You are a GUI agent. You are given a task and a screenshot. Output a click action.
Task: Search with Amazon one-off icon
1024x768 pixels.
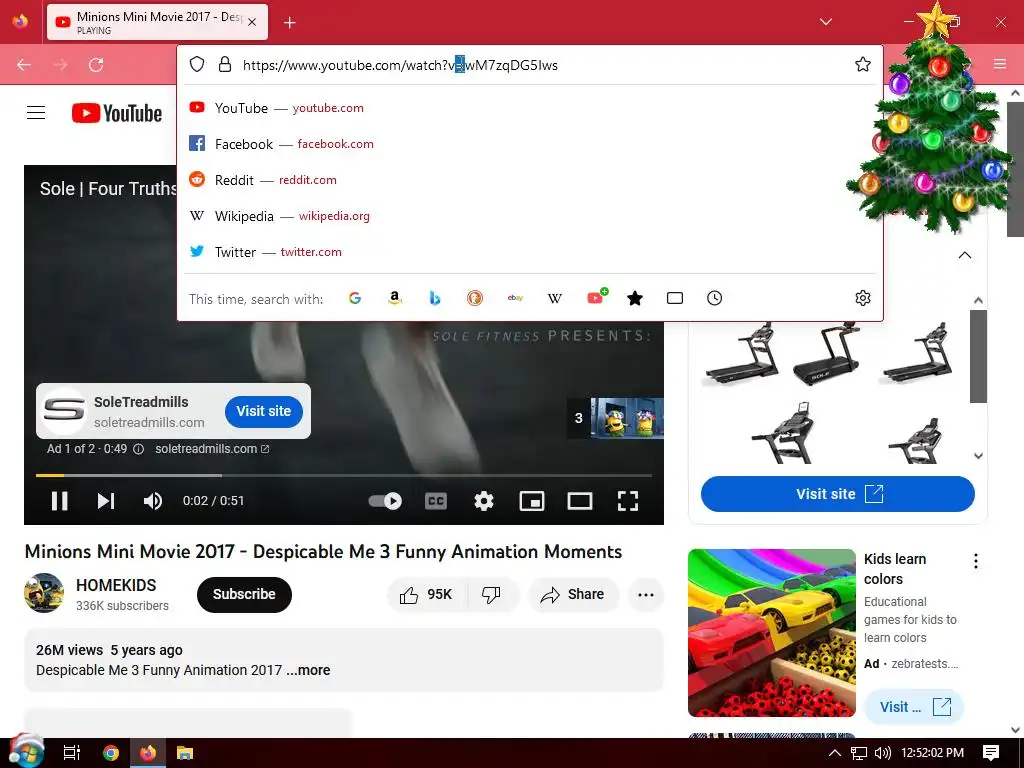394,298
